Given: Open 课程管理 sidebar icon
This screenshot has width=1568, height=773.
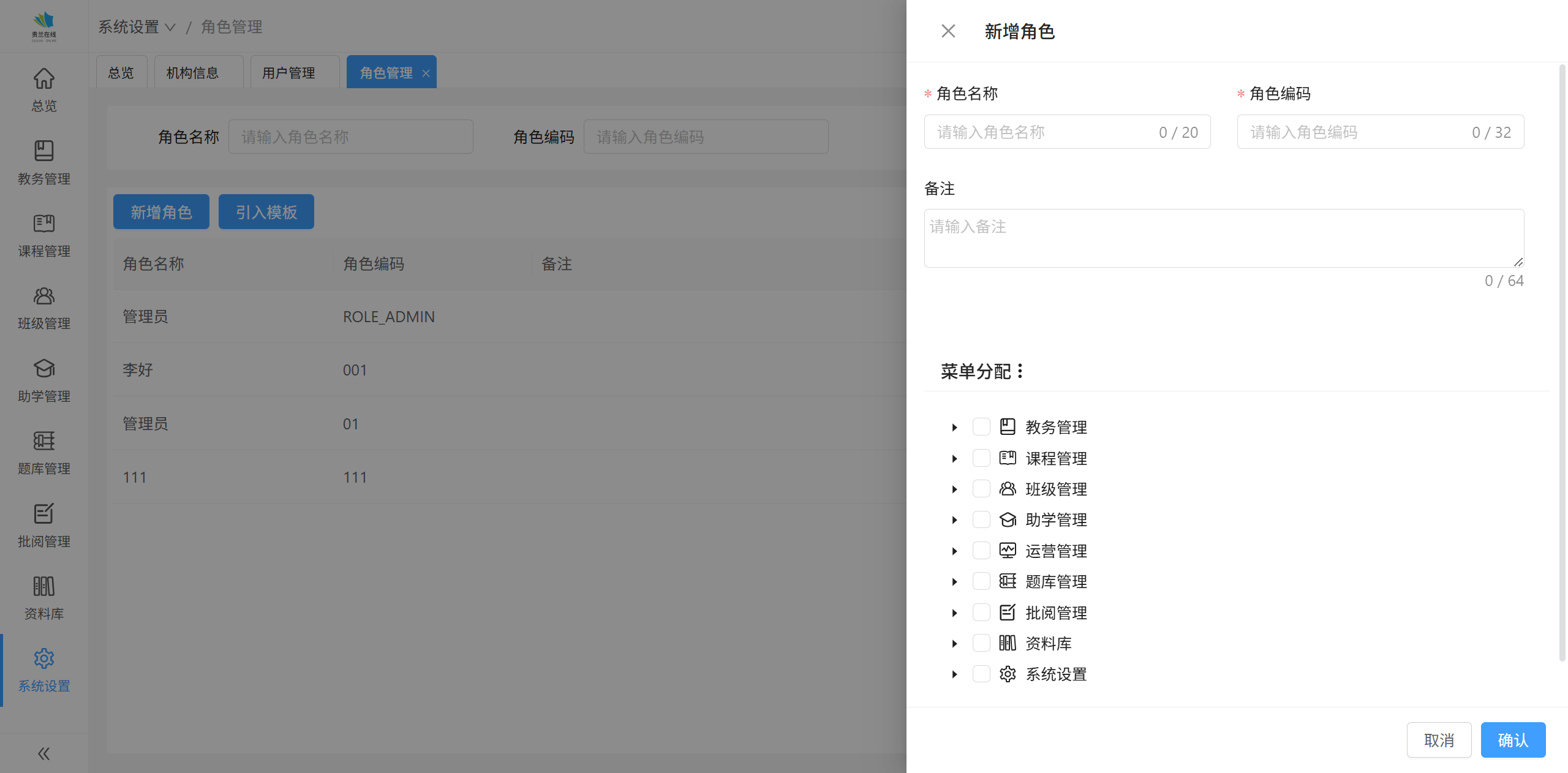Looking at the screenshot, I should click(x=43, y=224).
